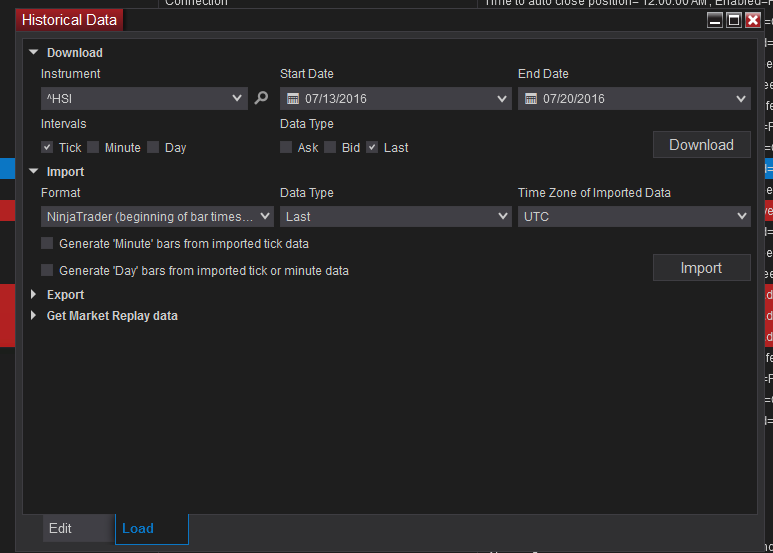Open the Import Data Type Last dropdown
The height and width of the screenshot is (553, 773).
tap(396, 216)
